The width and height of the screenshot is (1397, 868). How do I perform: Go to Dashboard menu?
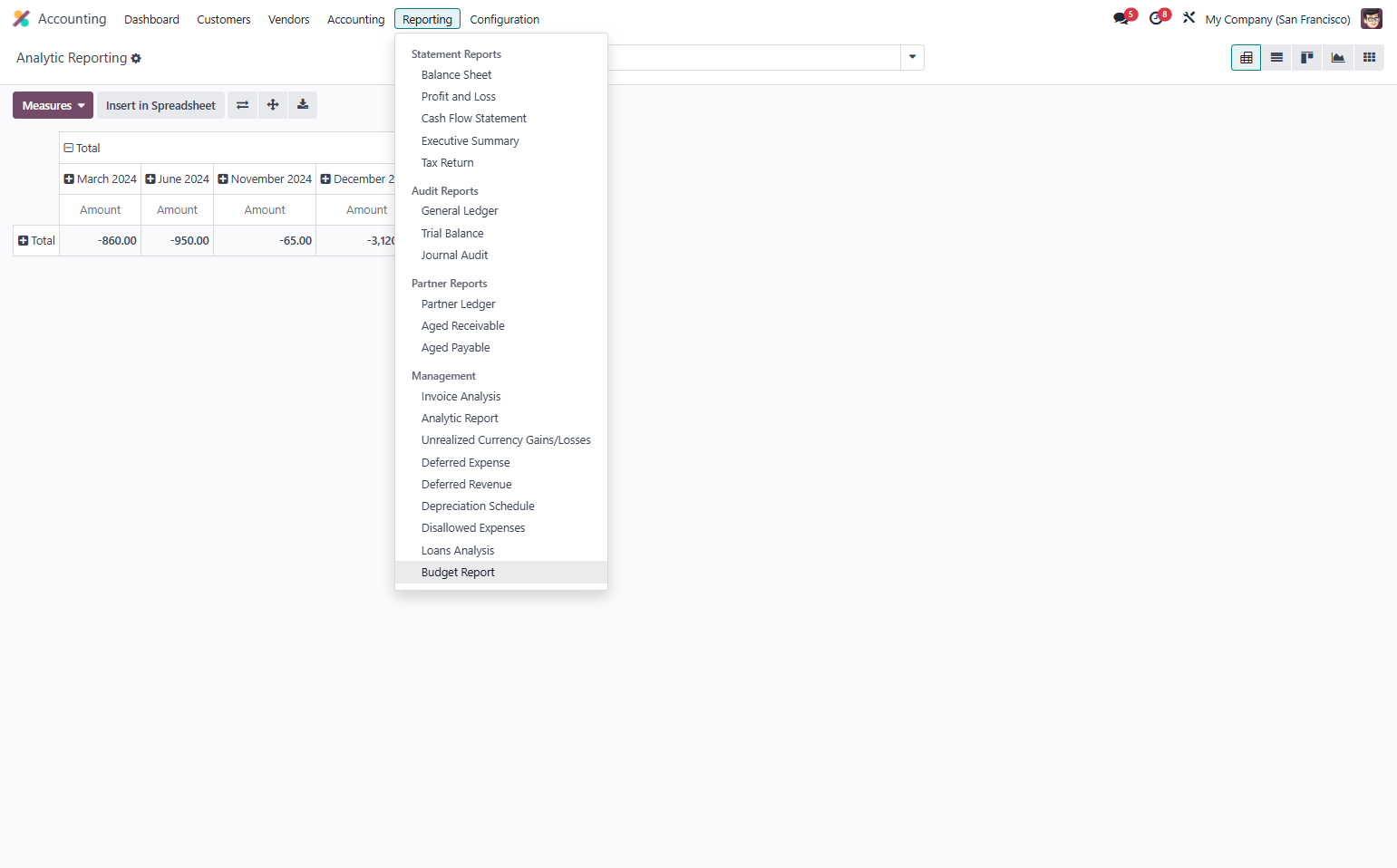(x=151, y=19)
